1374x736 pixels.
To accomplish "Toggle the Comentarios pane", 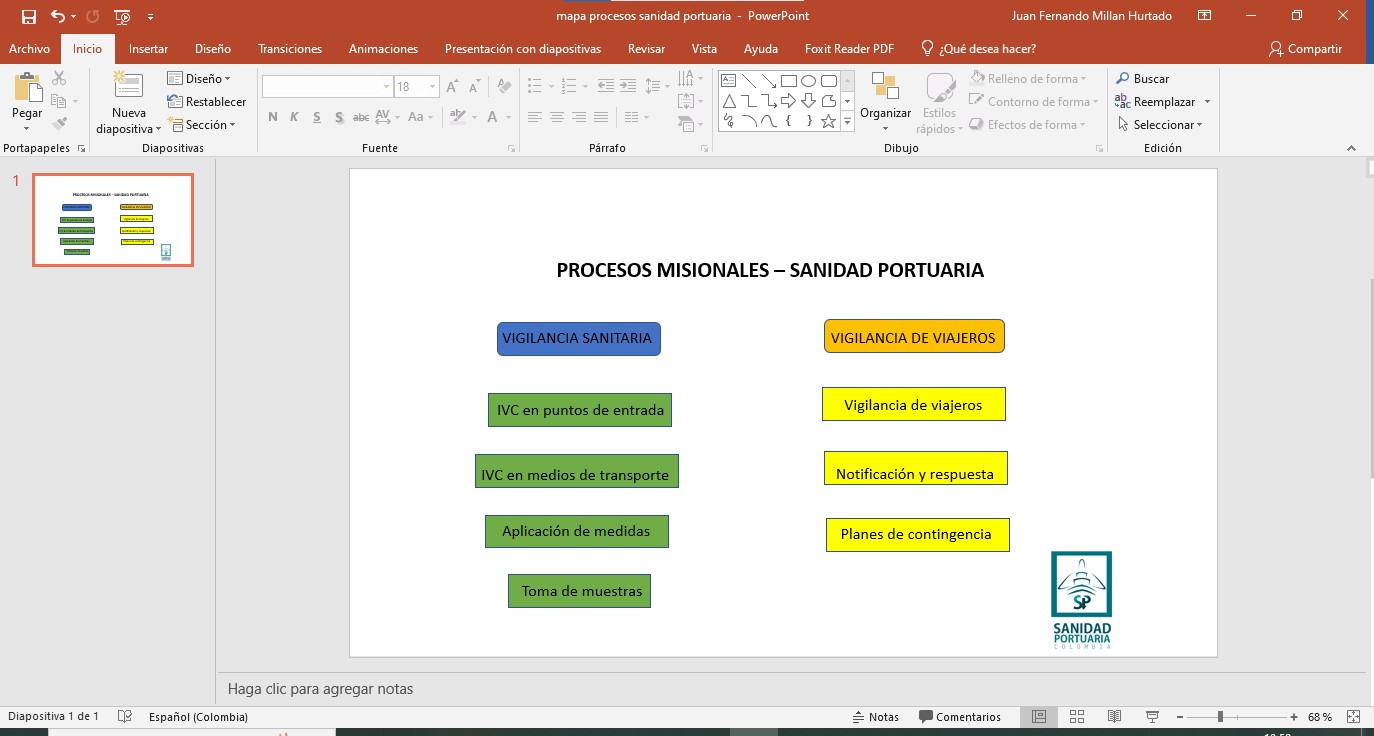I will tap(959, 717).
